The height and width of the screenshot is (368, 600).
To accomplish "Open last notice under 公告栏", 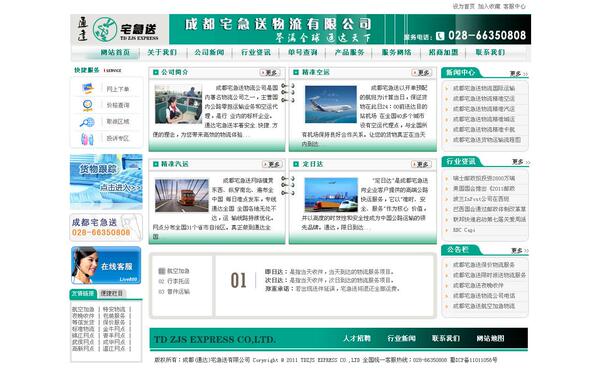I will point(484,306).
